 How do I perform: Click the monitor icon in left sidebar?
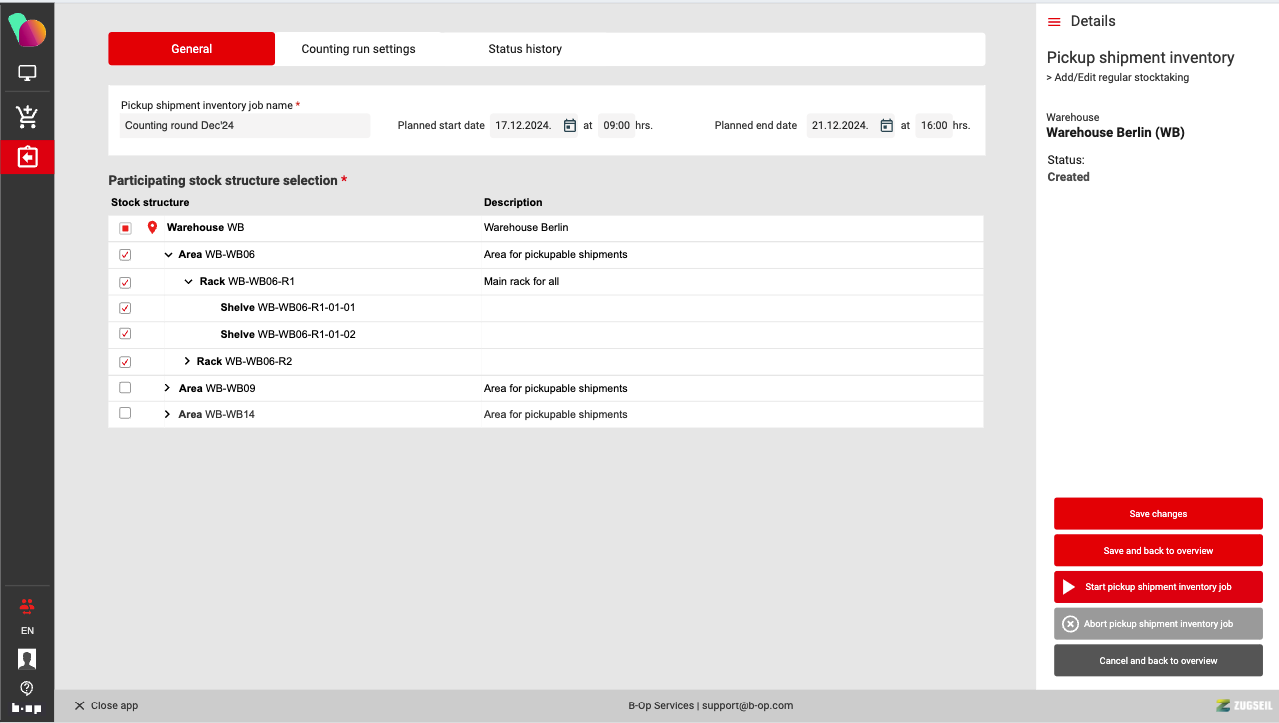(27, 73)
